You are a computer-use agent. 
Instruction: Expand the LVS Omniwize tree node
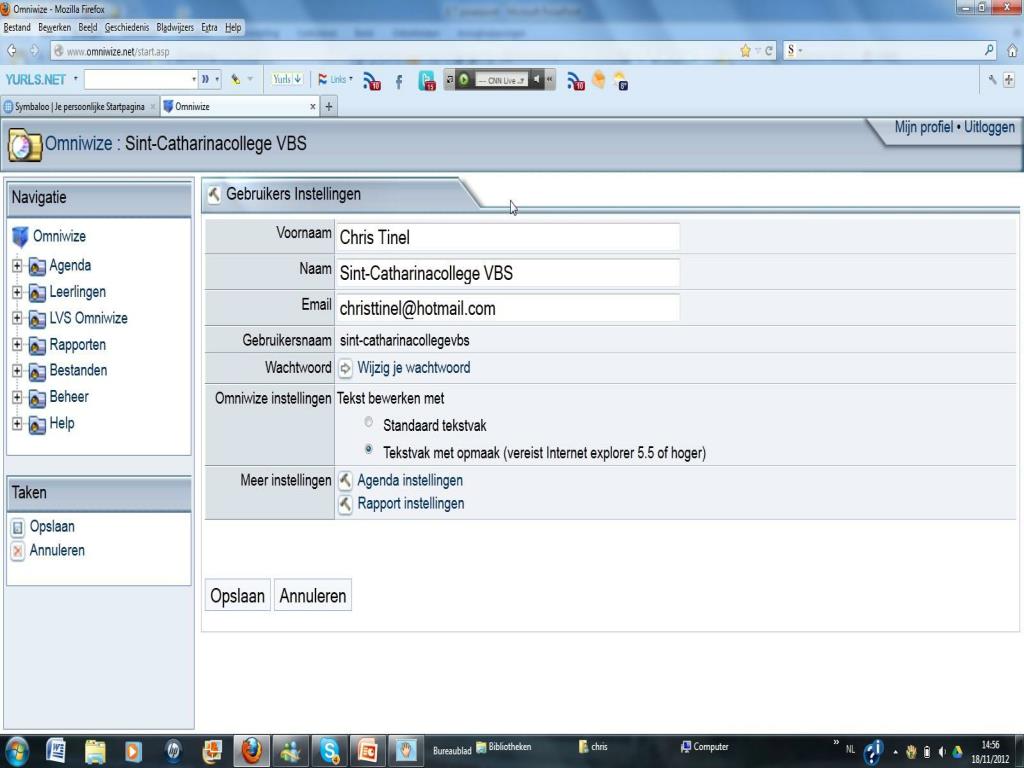coord(17,318)
